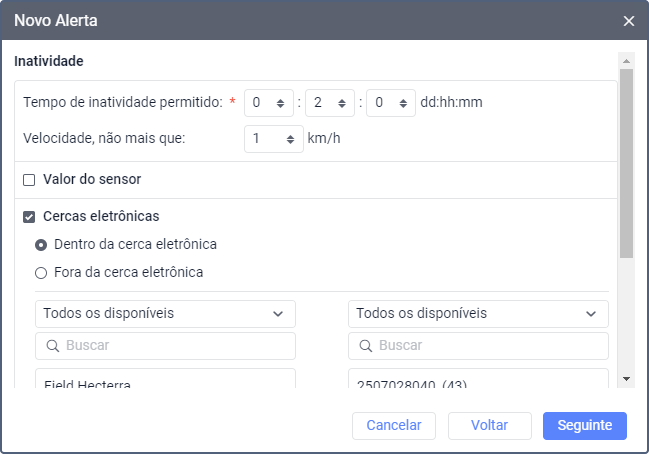
Task: Close the Novo Alerta dialog
Action: pos(628,20)
